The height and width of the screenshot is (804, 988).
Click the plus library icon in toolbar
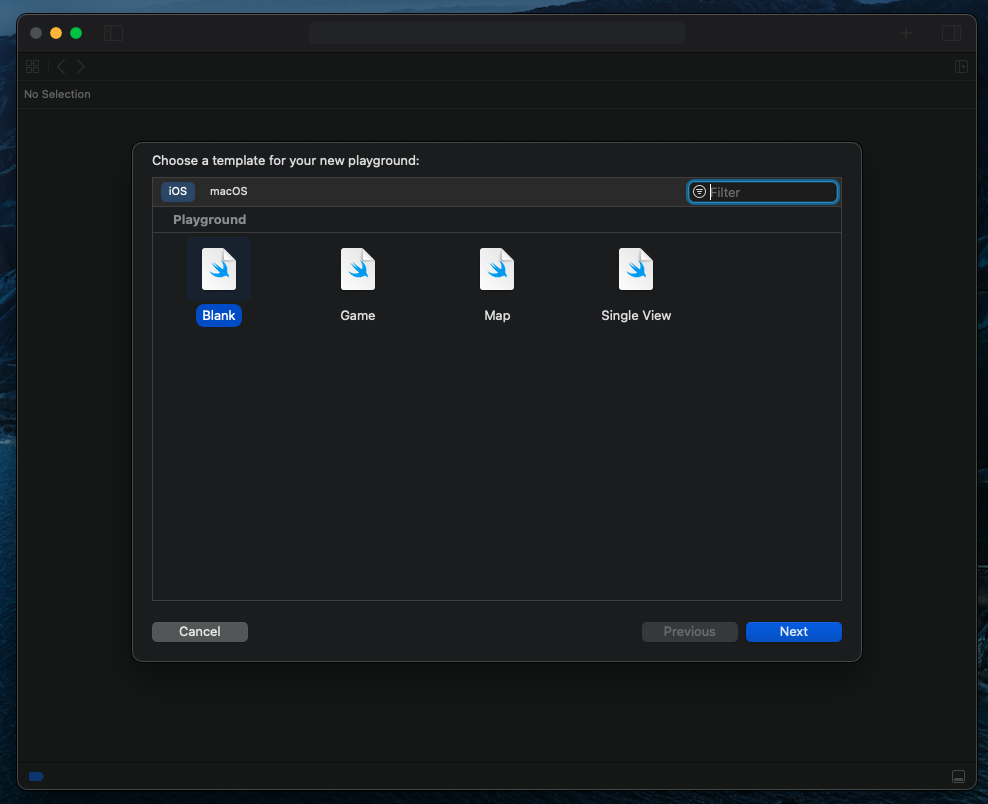pyautogui.click(x=906, y=33)
